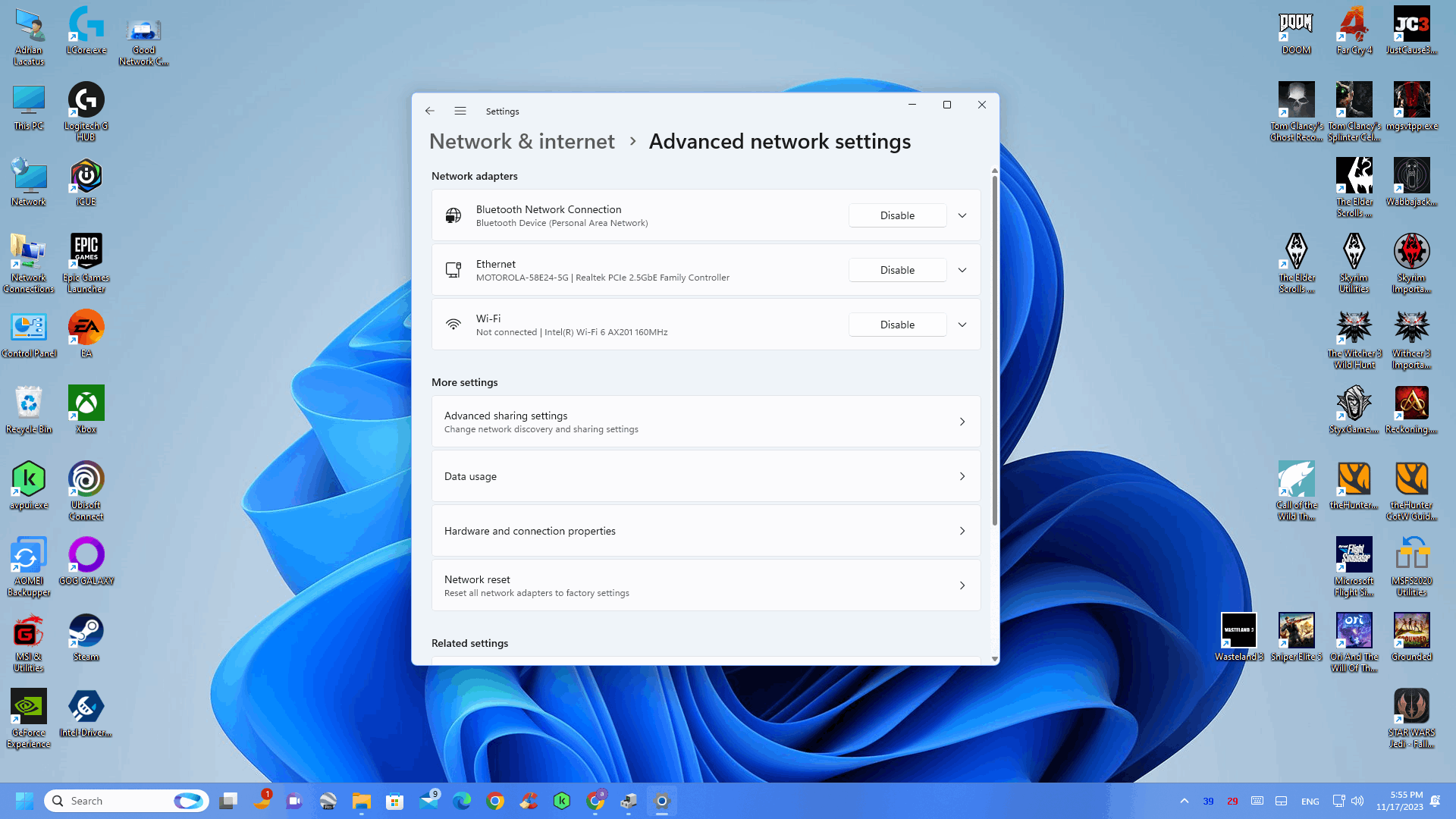This screenshot has height=819, width=1456.
Task: Click the ENG language indicator
Action: tap(1310, 801)
